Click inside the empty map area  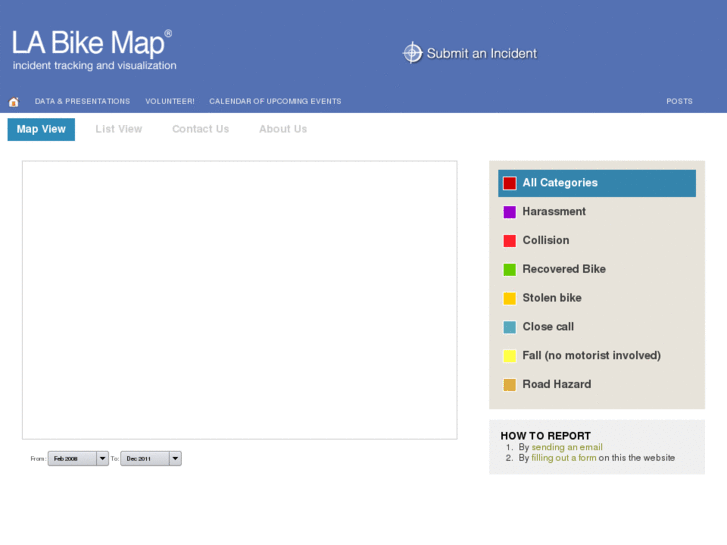(240, 300)
